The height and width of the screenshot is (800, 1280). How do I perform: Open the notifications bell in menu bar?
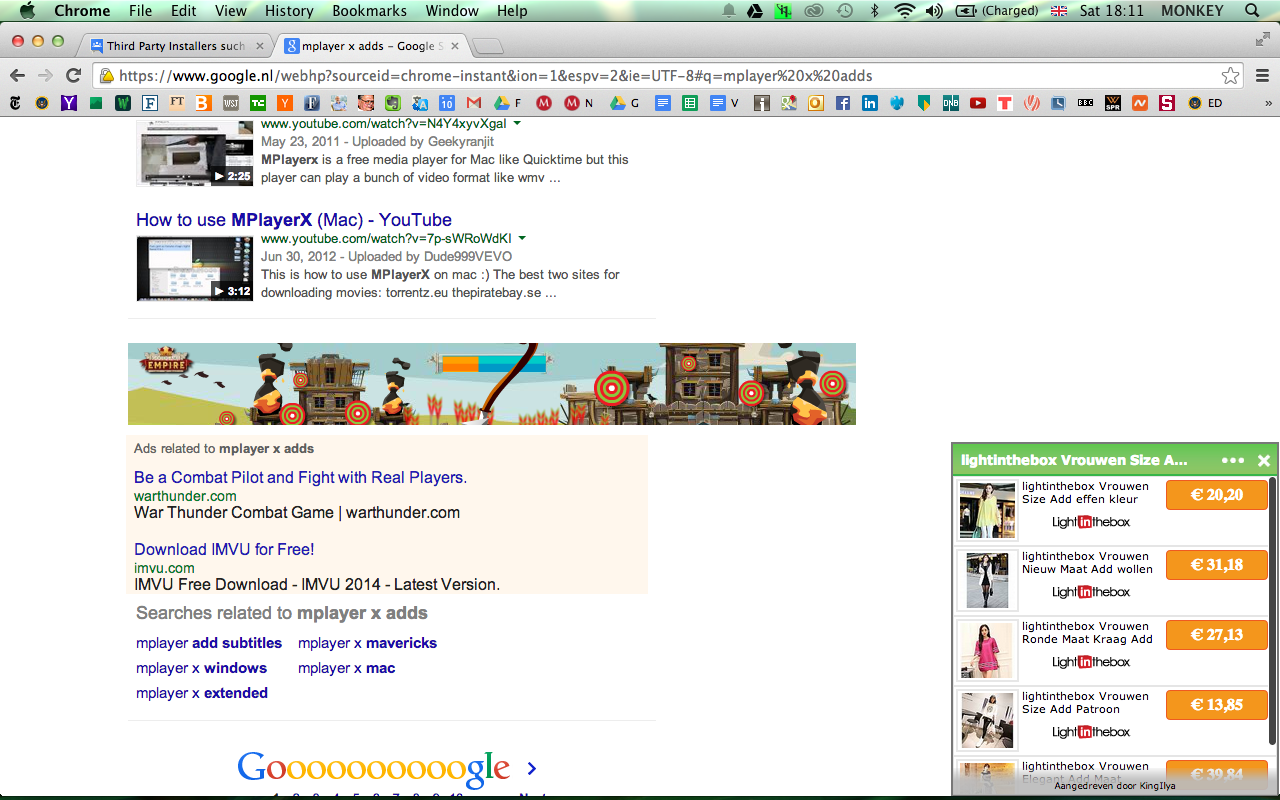[x=729, y=11]
